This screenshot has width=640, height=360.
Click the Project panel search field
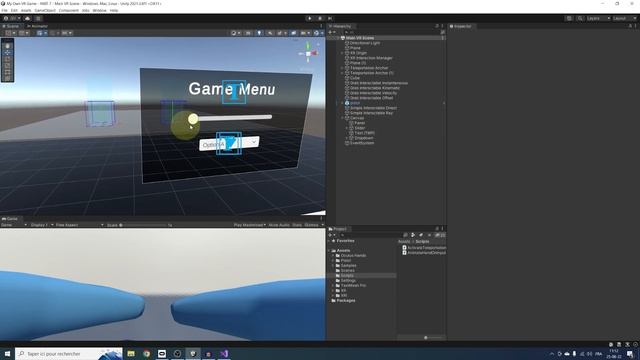click(x=371, y=235)
